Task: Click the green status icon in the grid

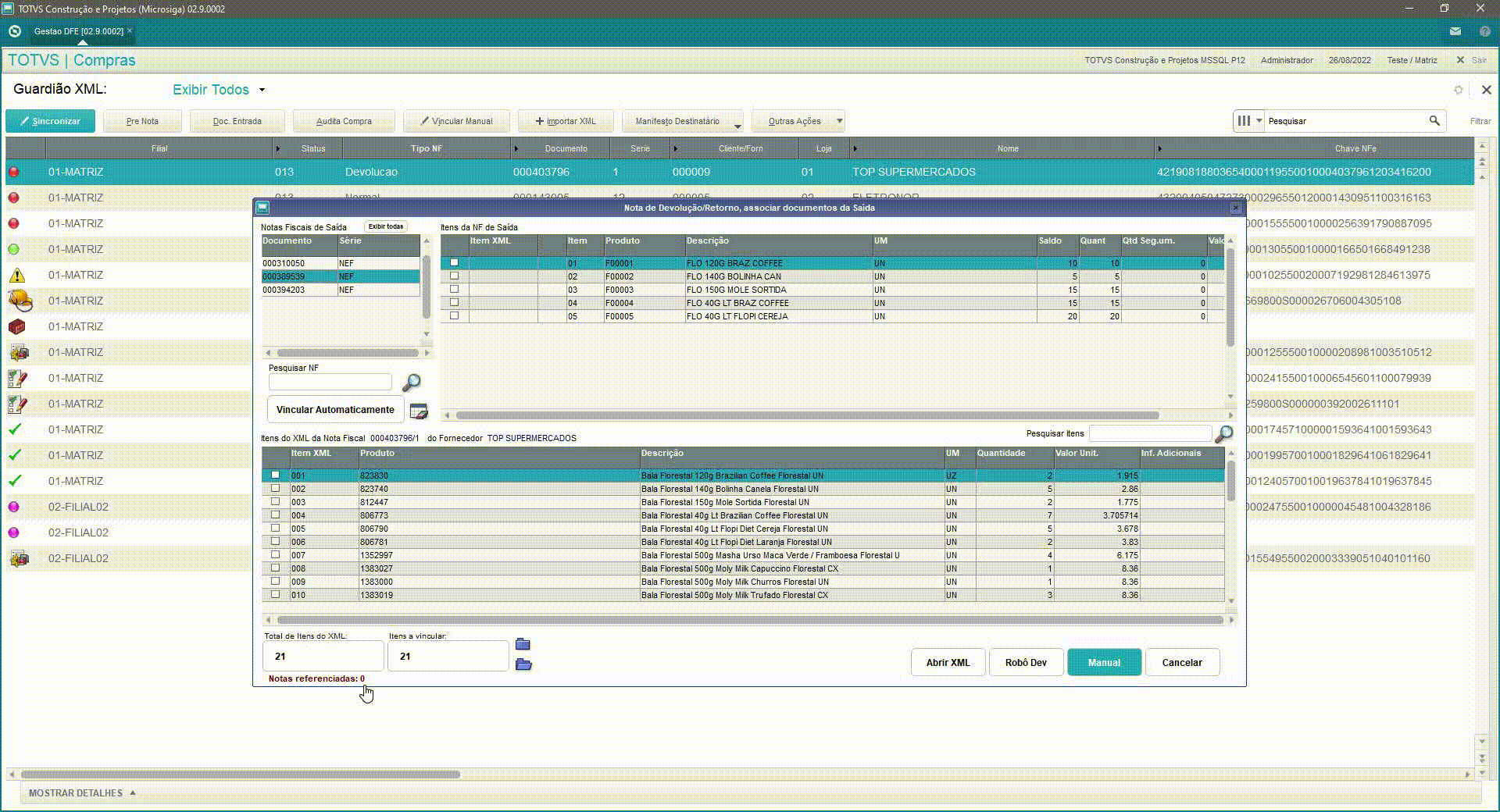Action: [x=13, y=249]
